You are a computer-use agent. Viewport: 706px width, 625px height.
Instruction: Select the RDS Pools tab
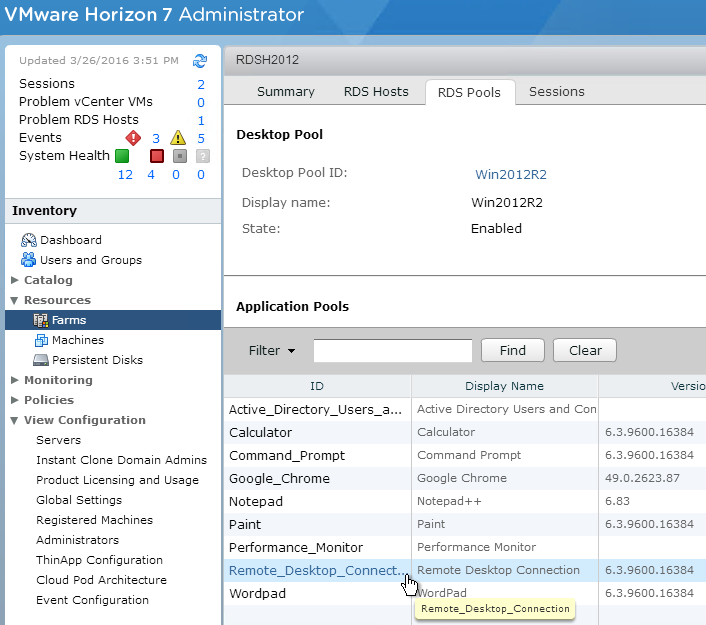tap(470, 92)
